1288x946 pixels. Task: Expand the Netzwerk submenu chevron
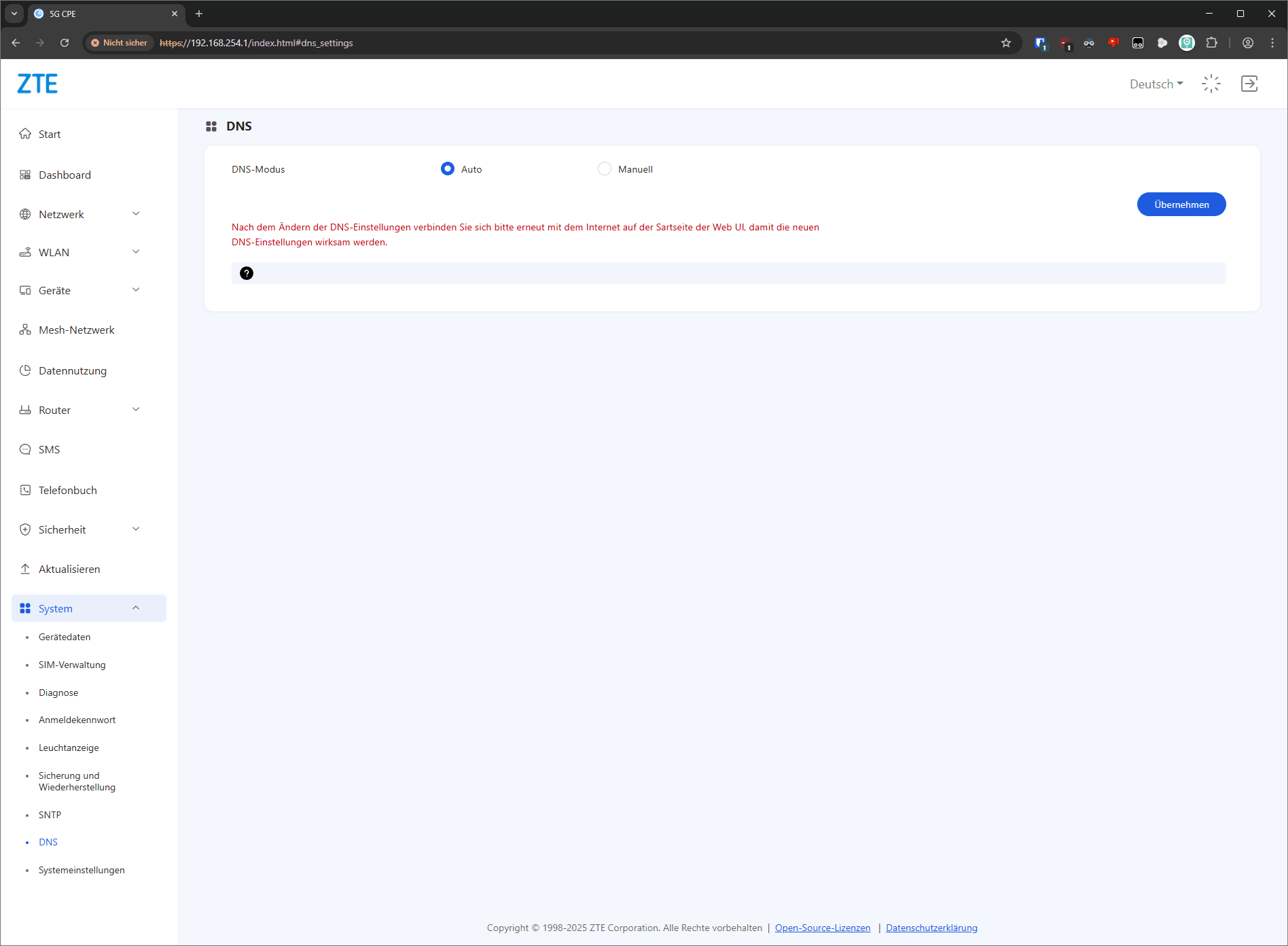(136, 213)
